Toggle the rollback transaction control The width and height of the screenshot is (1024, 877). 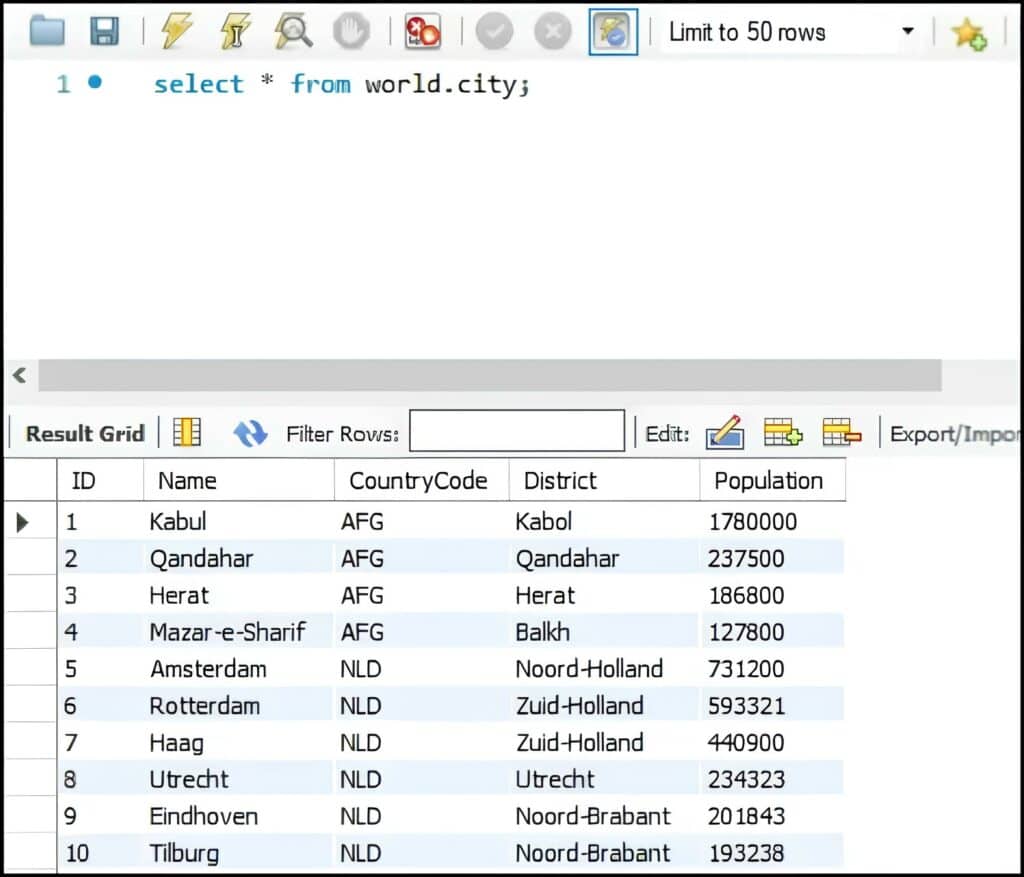point(551,31)
